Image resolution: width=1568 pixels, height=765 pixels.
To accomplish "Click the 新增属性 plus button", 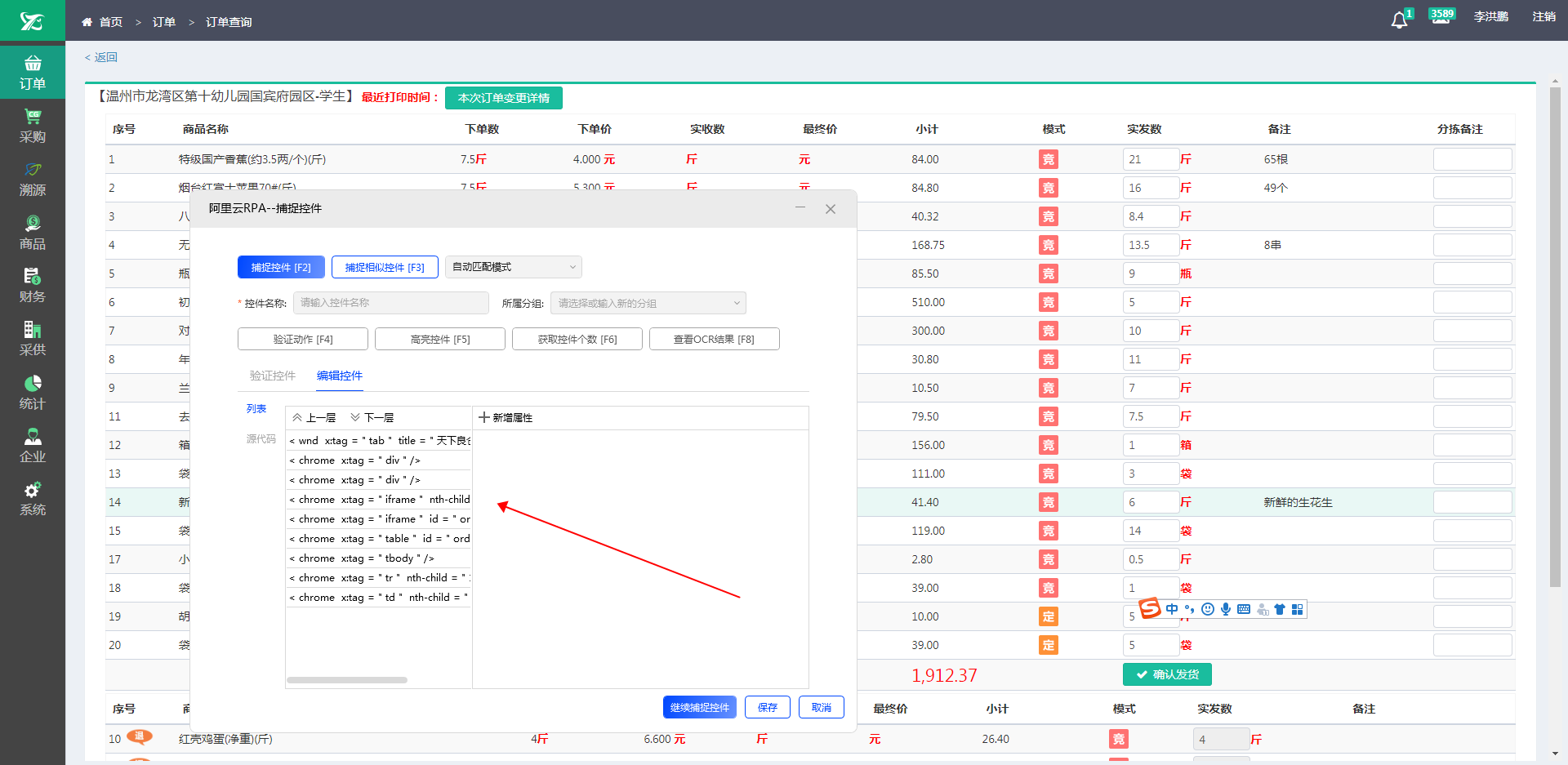I will tap(506, 417).
